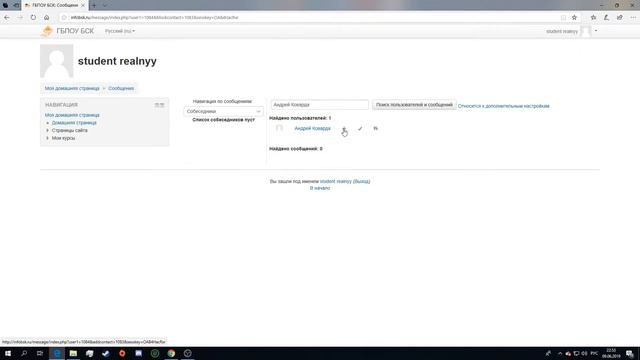Open Edge settings and more menu
This screenshot has height=360, width=640.
pos(633,18)
